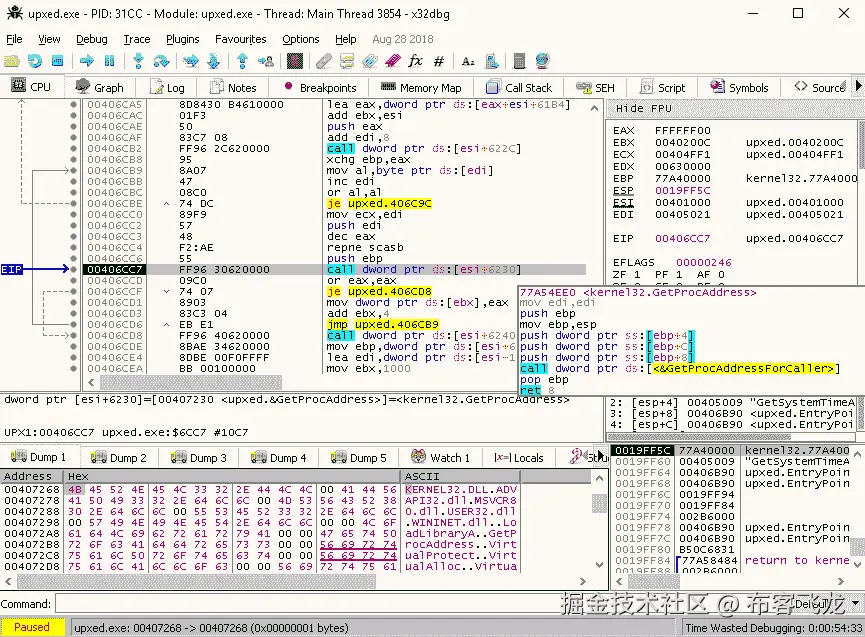Click GetProcAddressForCaller reference in popup
The height and width of the screenshot is (637, 865).
click(743, 368)
